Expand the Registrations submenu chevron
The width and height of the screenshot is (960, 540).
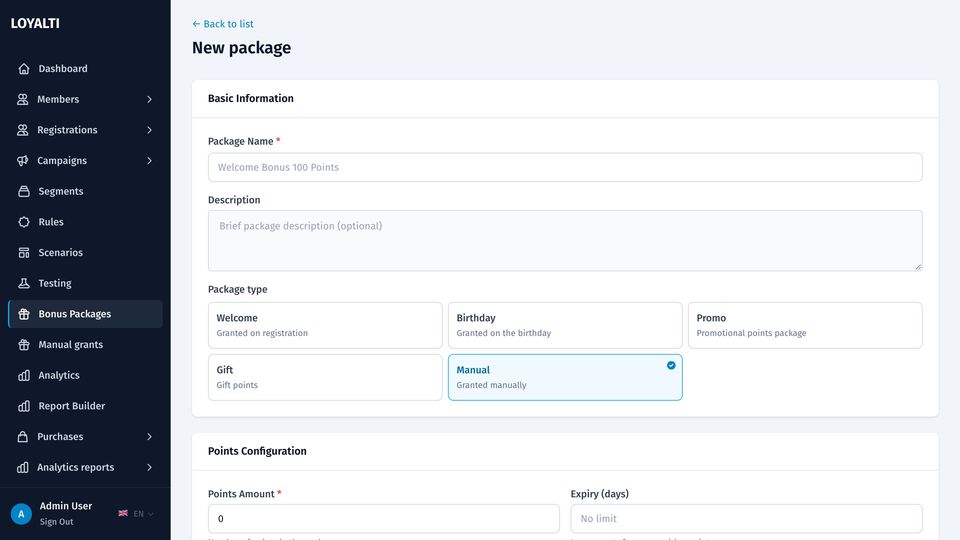[x=149, y=130]
